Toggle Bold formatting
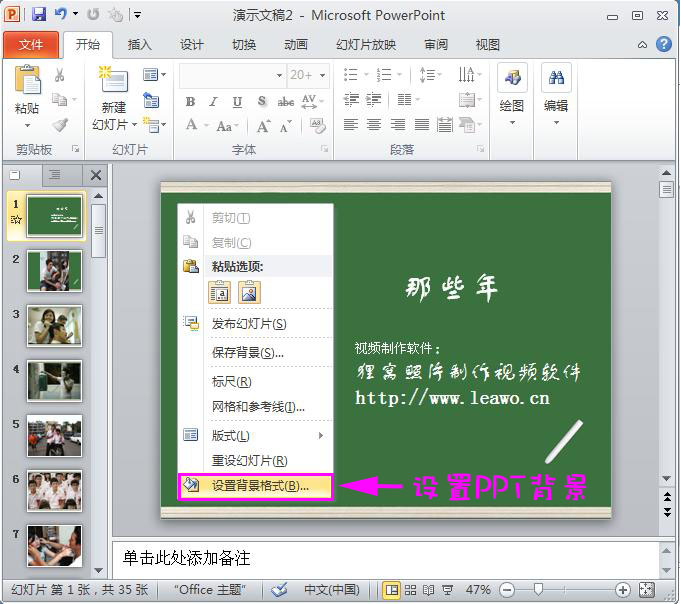The image size is (680, 604). (x=190, y=101)
